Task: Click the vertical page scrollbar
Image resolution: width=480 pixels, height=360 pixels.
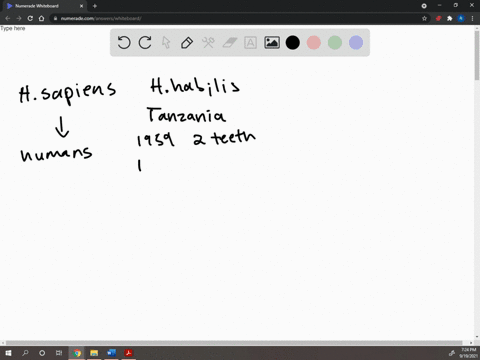Action: pos(477,183)
